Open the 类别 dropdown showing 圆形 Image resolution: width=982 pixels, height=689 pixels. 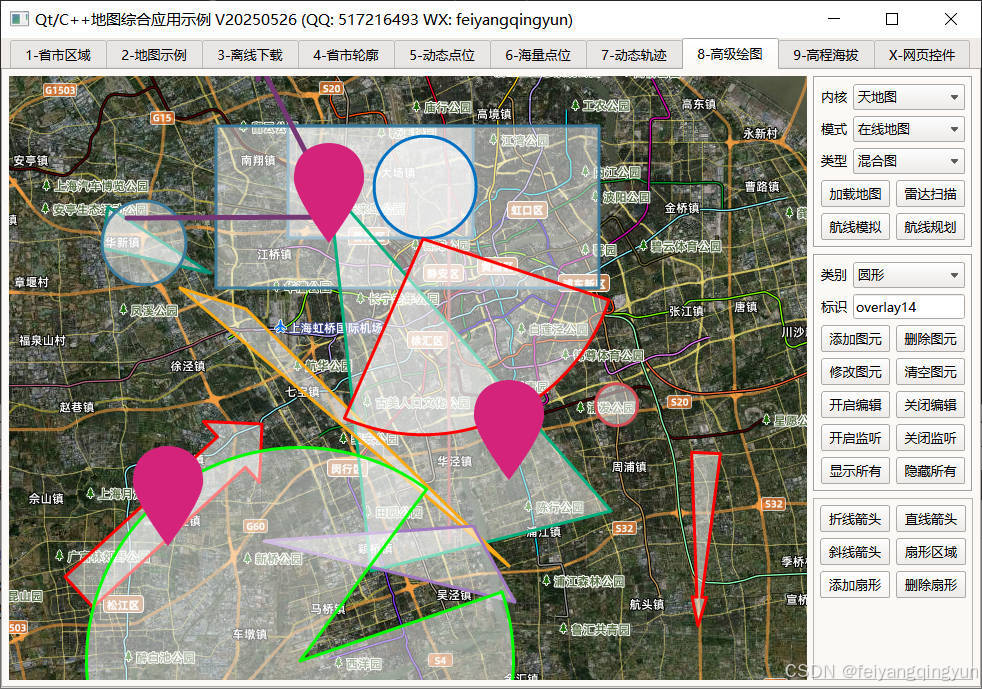click(x=908, y=275)
